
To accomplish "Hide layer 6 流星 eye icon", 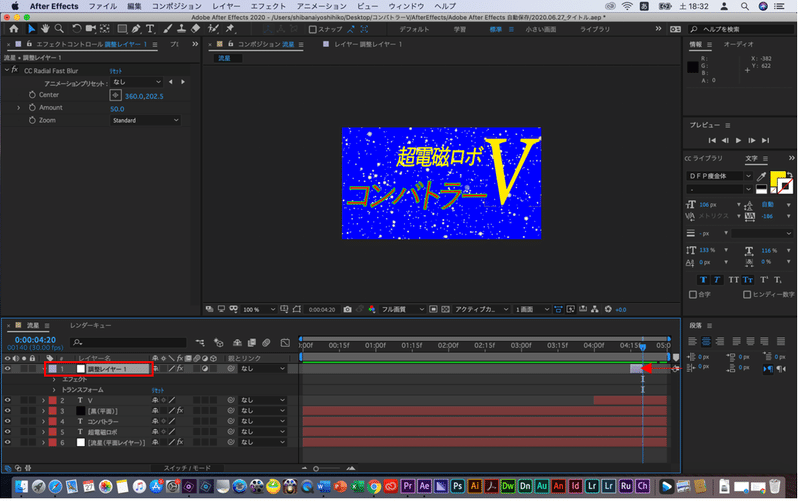I will pos(7,442).
